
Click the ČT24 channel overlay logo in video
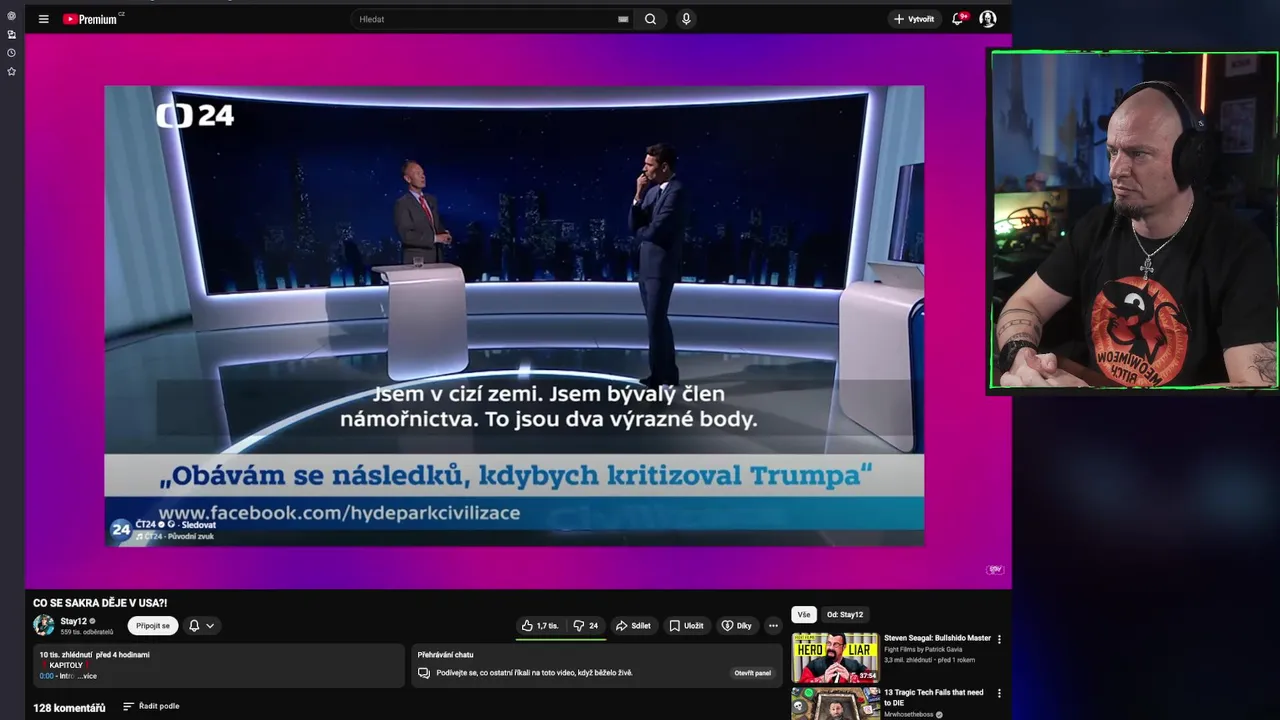coord(121,530)
